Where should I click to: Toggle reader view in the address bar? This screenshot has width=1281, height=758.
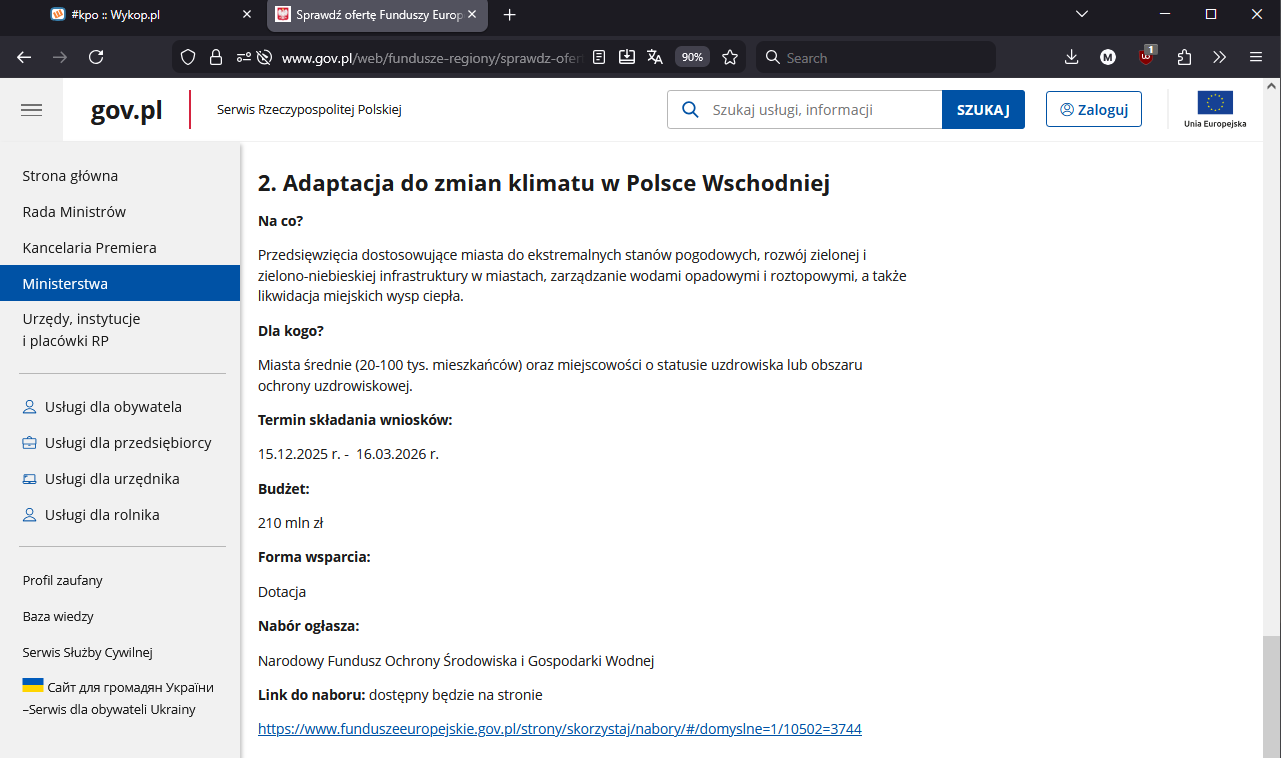(x=599, y=57)
